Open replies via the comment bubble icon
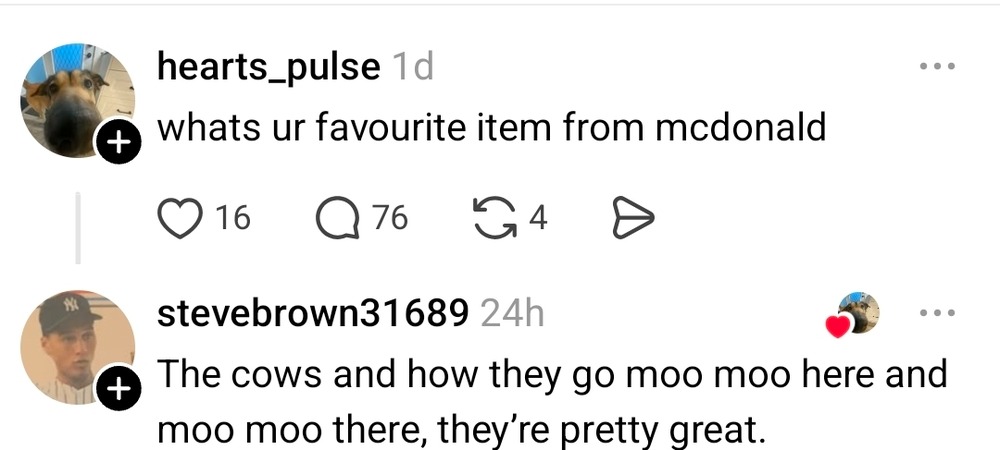 (338, 218)
